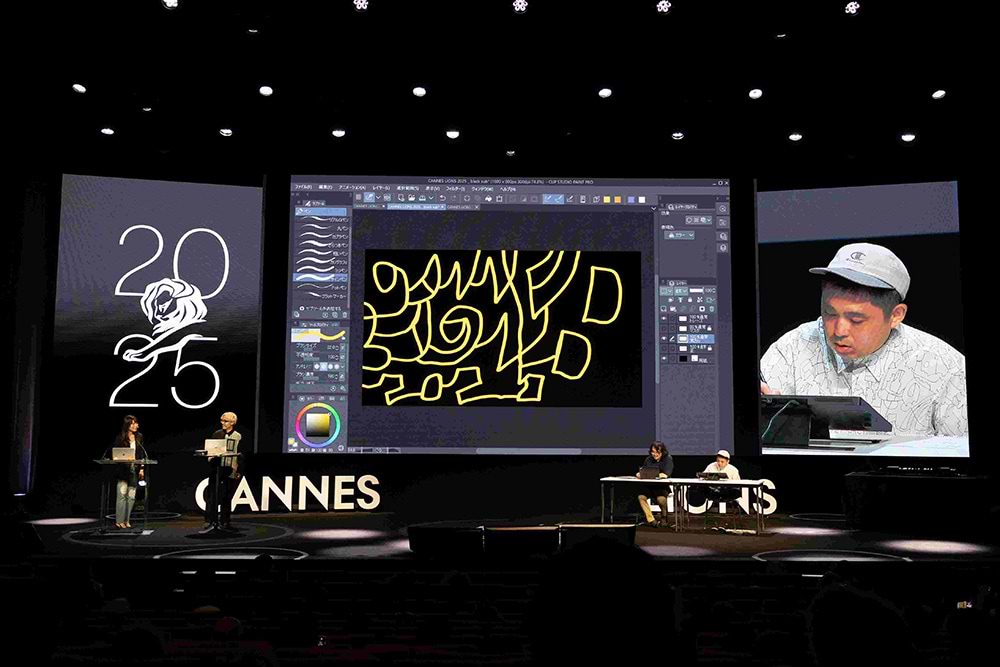Open sub tool detail wrench icon
Image resolution: width=1000 pixels, height=667 pixels.
click(342, 388)
